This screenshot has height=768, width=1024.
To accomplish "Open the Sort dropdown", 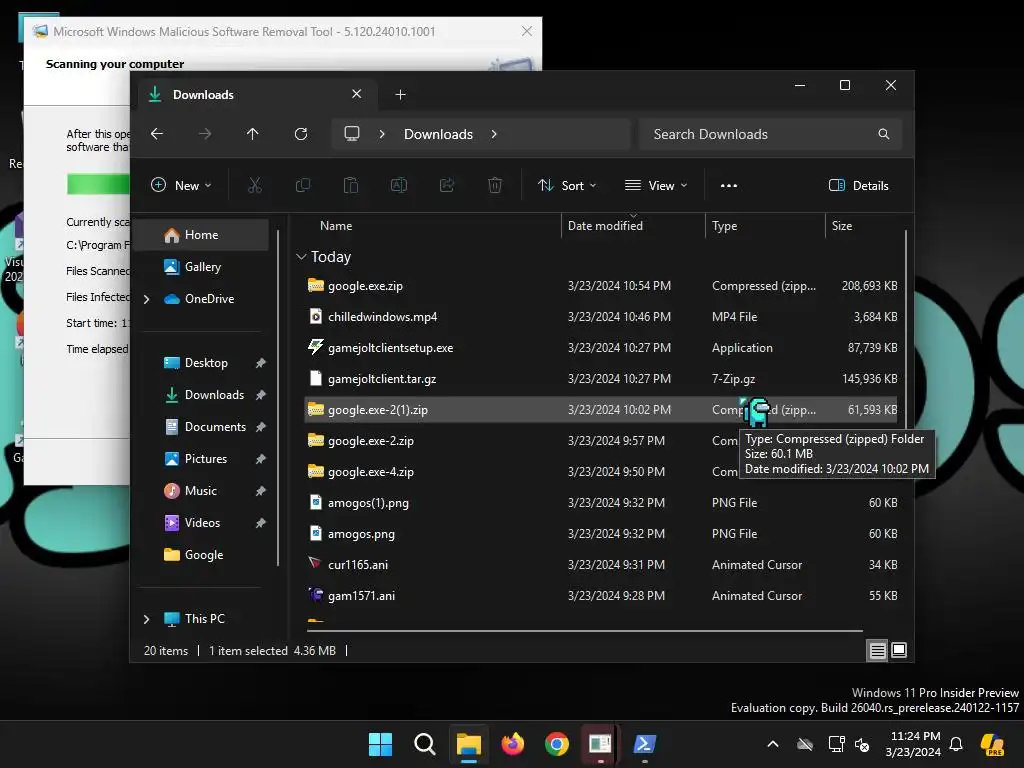I will click(567, 185).
